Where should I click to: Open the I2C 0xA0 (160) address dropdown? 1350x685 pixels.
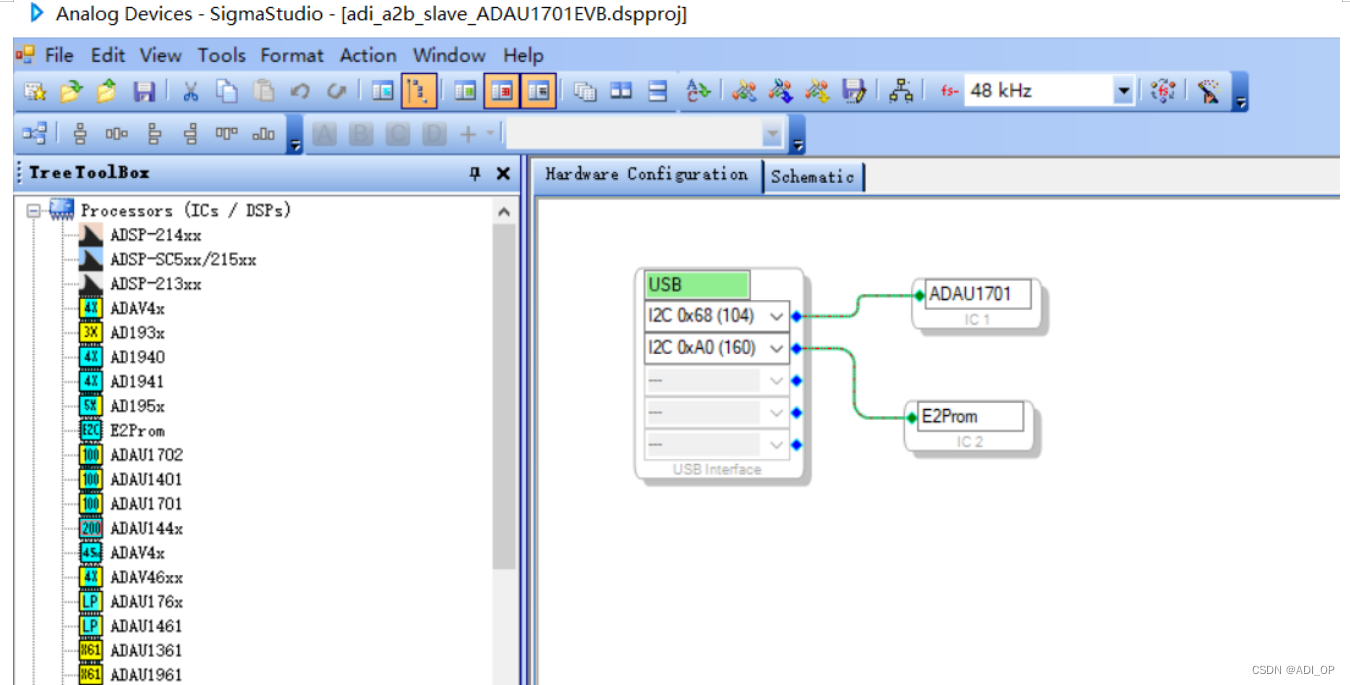[777, 348]
